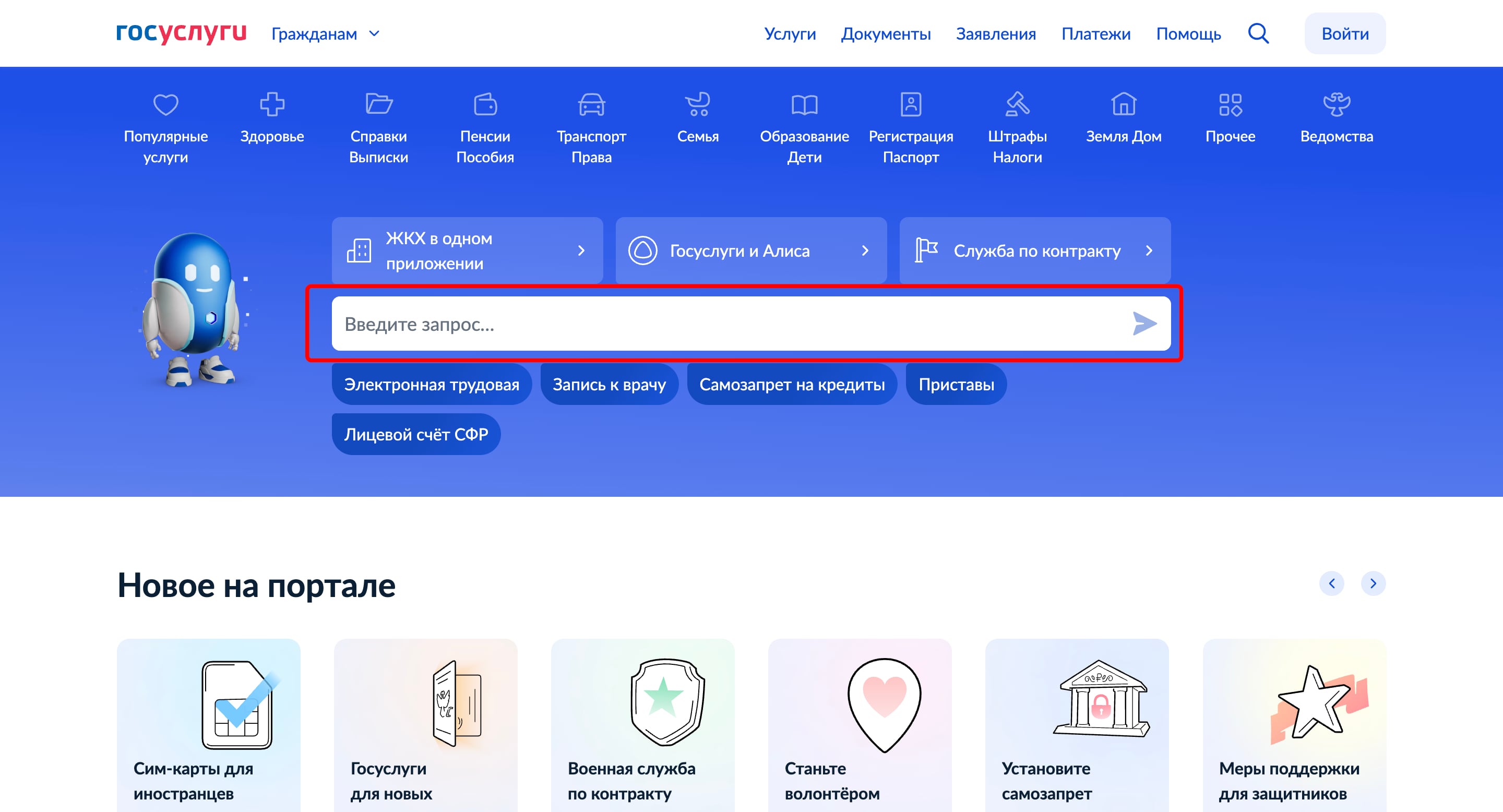1503x812 pixels.
Task: Open the Установите самозапрет card
Action: pyautogui.click(x=1077, y=725)
